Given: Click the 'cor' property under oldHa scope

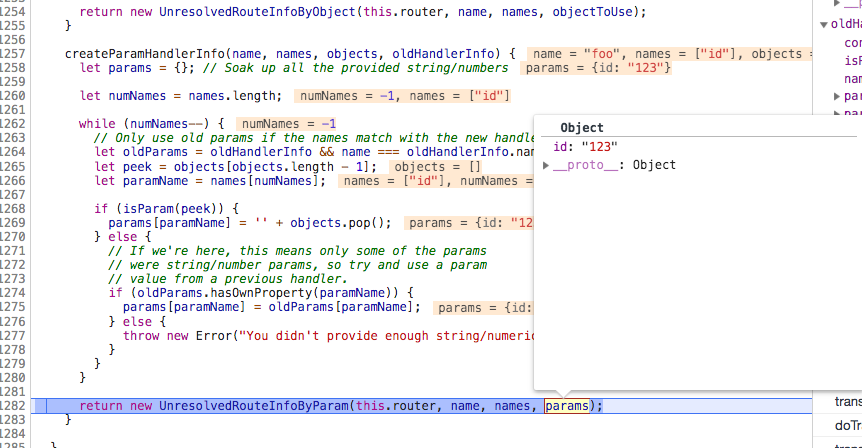Looking at the screenshot, I should pyautogui.click(x=853, y=43).
